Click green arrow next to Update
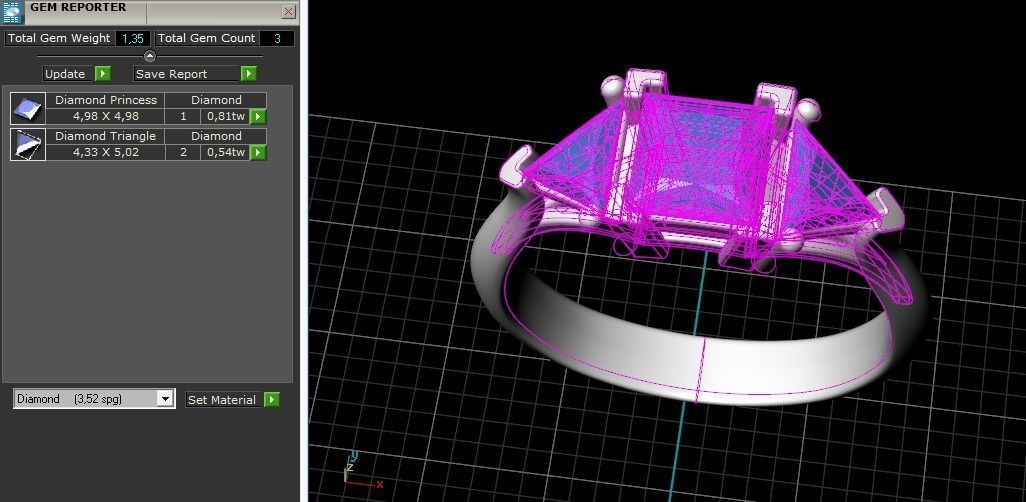The image size is (1026, 502). [103, 74]
